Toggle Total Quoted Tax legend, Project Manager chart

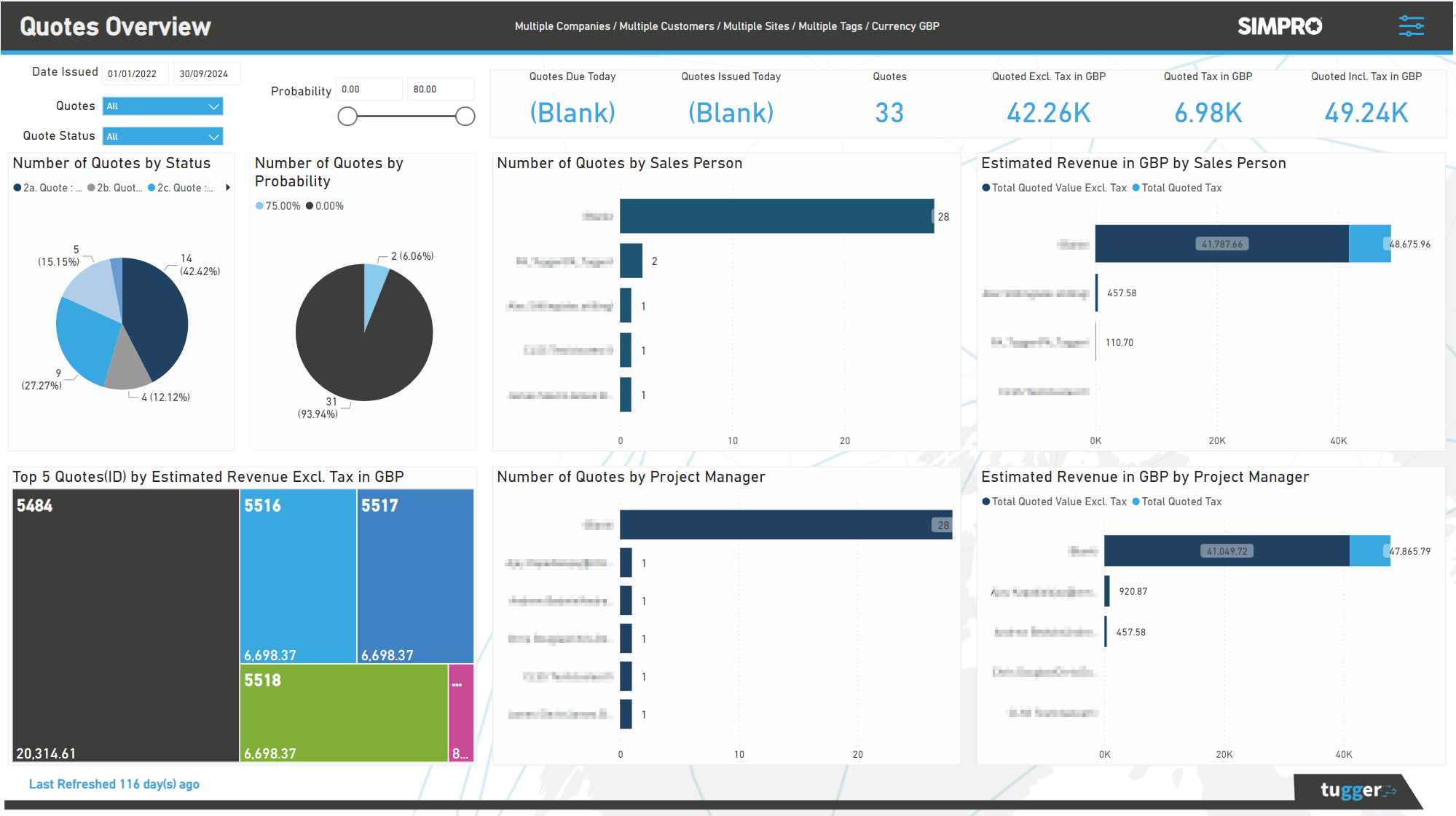1176,502
